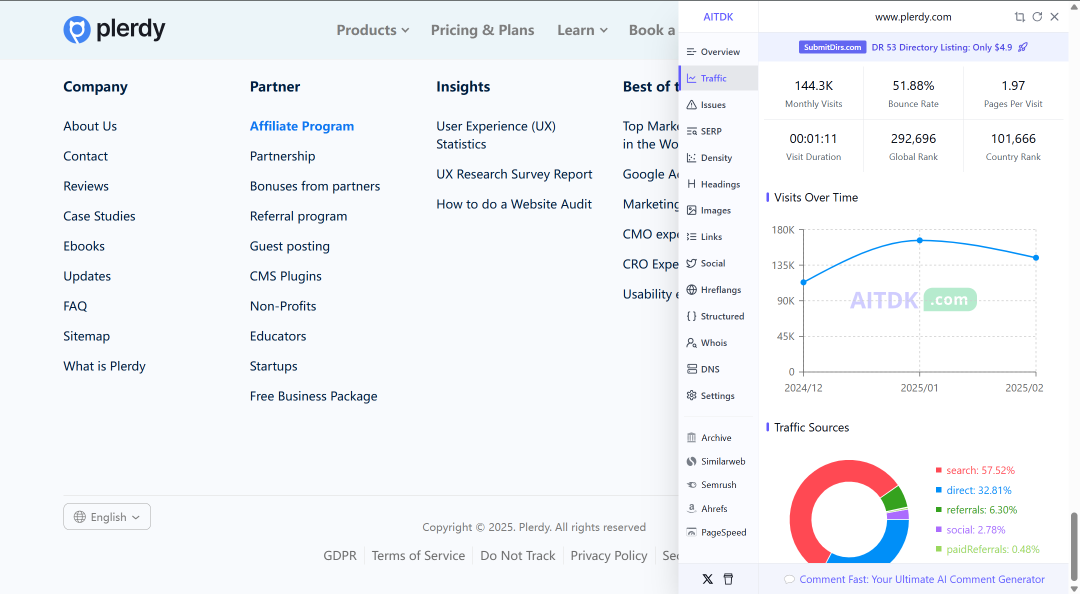Open the Do Not Track link
This screenshot has height=594, width=1080.
517,555
